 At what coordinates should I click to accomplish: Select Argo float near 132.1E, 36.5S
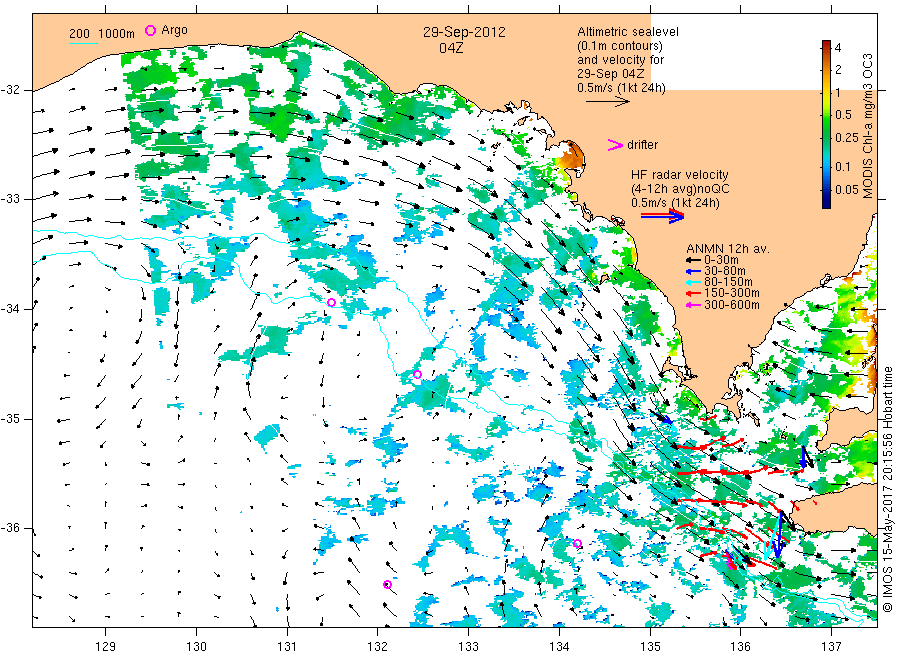tap(387, 585)
